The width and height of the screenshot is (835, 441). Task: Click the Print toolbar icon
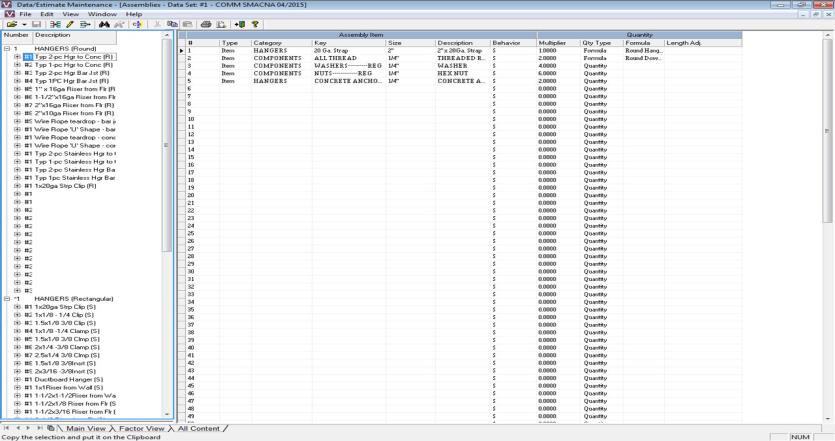[x=206, y=24]
